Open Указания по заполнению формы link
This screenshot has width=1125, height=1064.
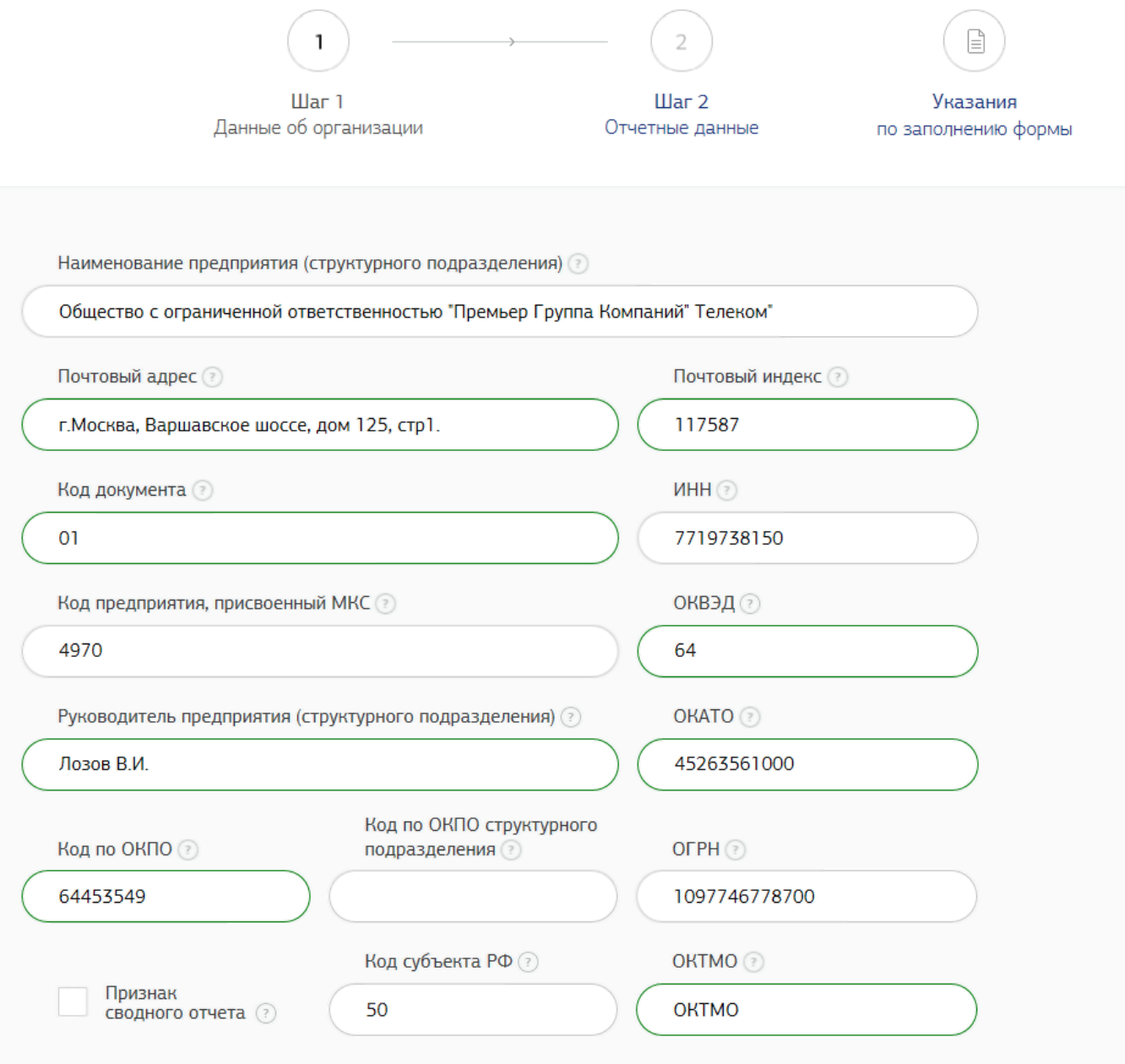coord(974,115)
